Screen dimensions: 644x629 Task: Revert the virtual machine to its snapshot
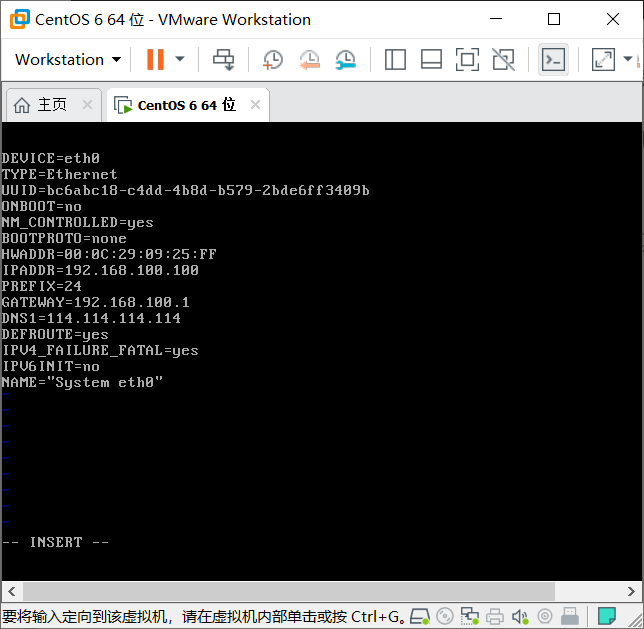point(309,60)
